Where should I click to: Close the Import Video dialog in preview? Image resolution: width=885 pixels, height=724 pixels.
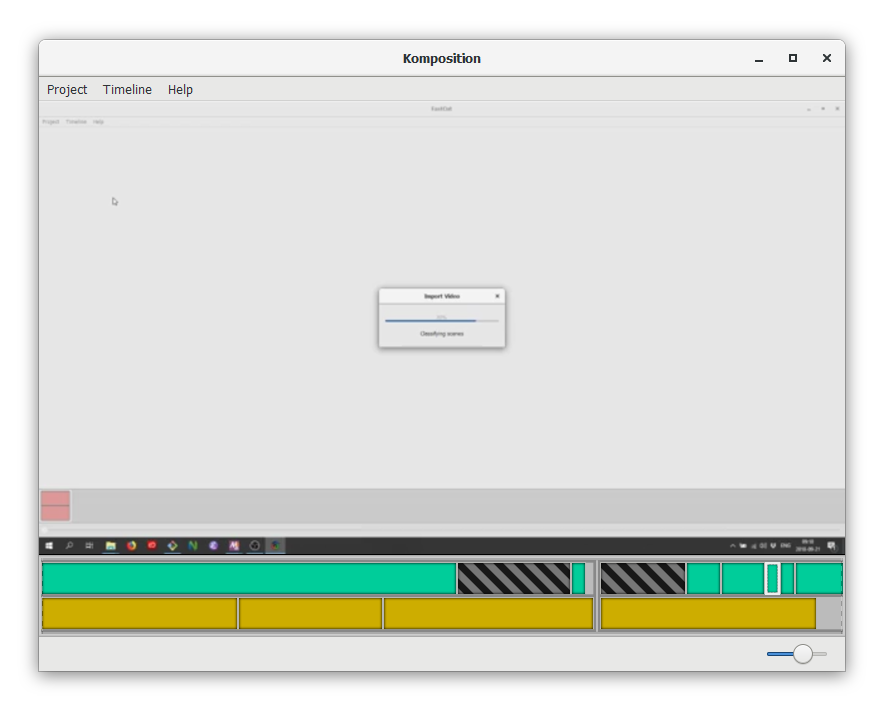pos(497,296)
